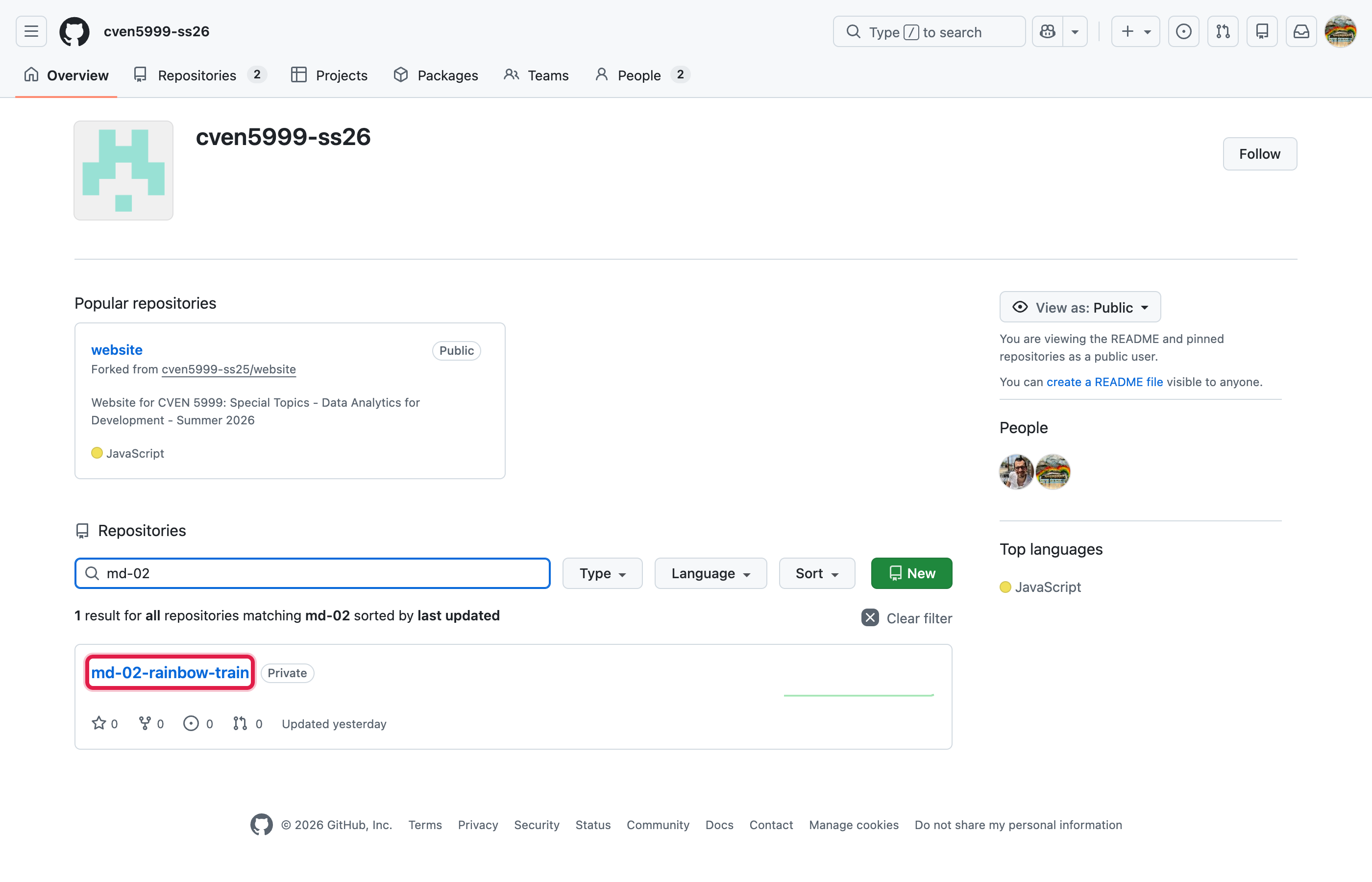
Task: Click the header search box
Action: tap(929, 31)
